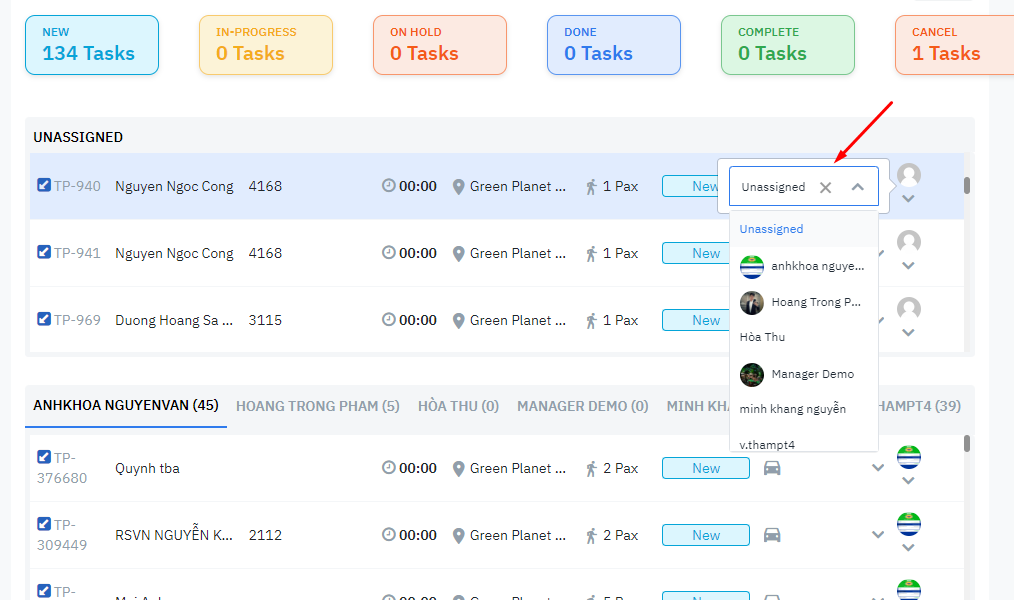Screen dimensions: 1014x600
Task: Toggle the checkbox for task TP-376680
Action: [x=44, y=457]
